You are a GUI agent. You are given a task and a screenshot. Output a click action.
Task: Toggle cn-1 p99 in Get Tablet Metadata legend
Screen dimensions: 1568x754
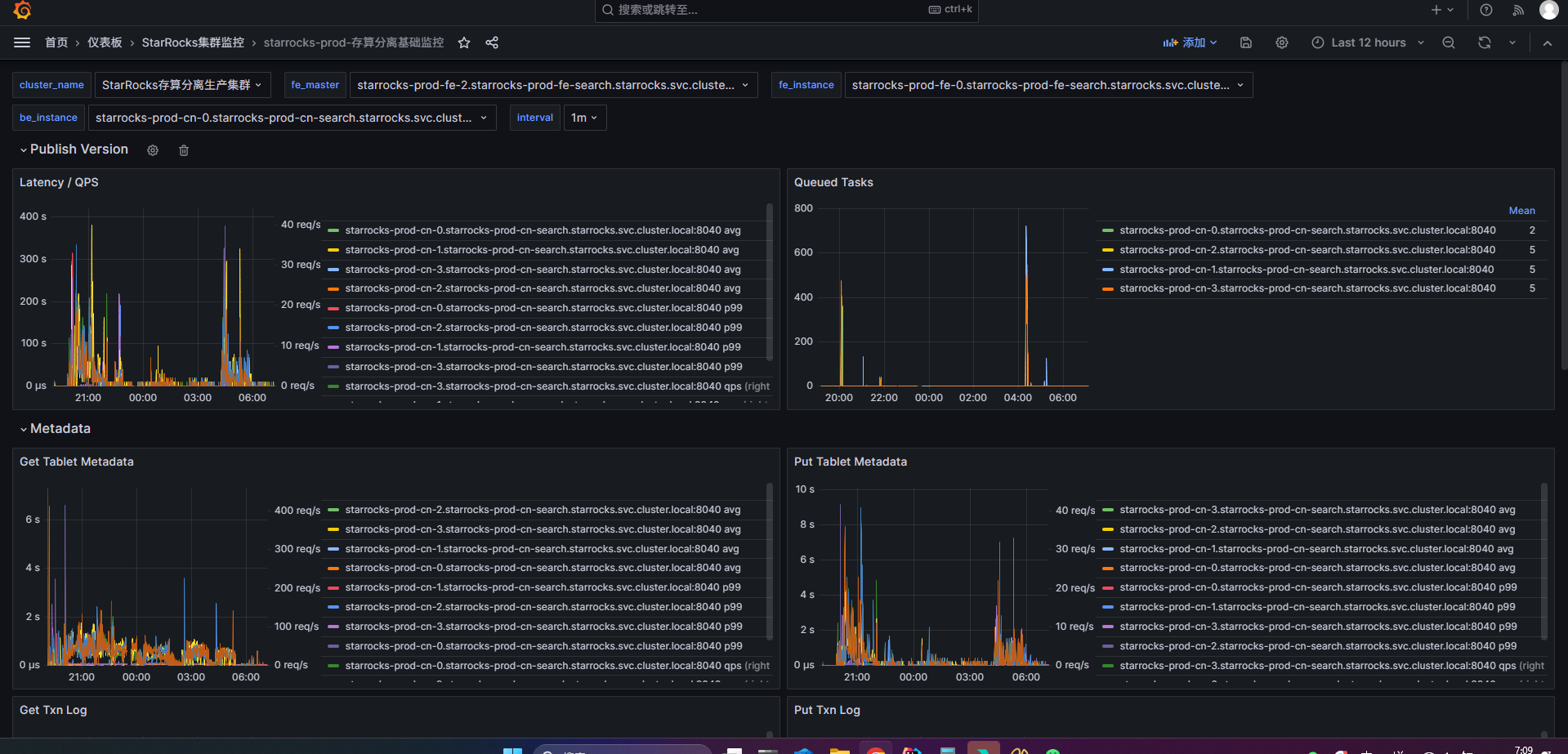click(543, 587)
